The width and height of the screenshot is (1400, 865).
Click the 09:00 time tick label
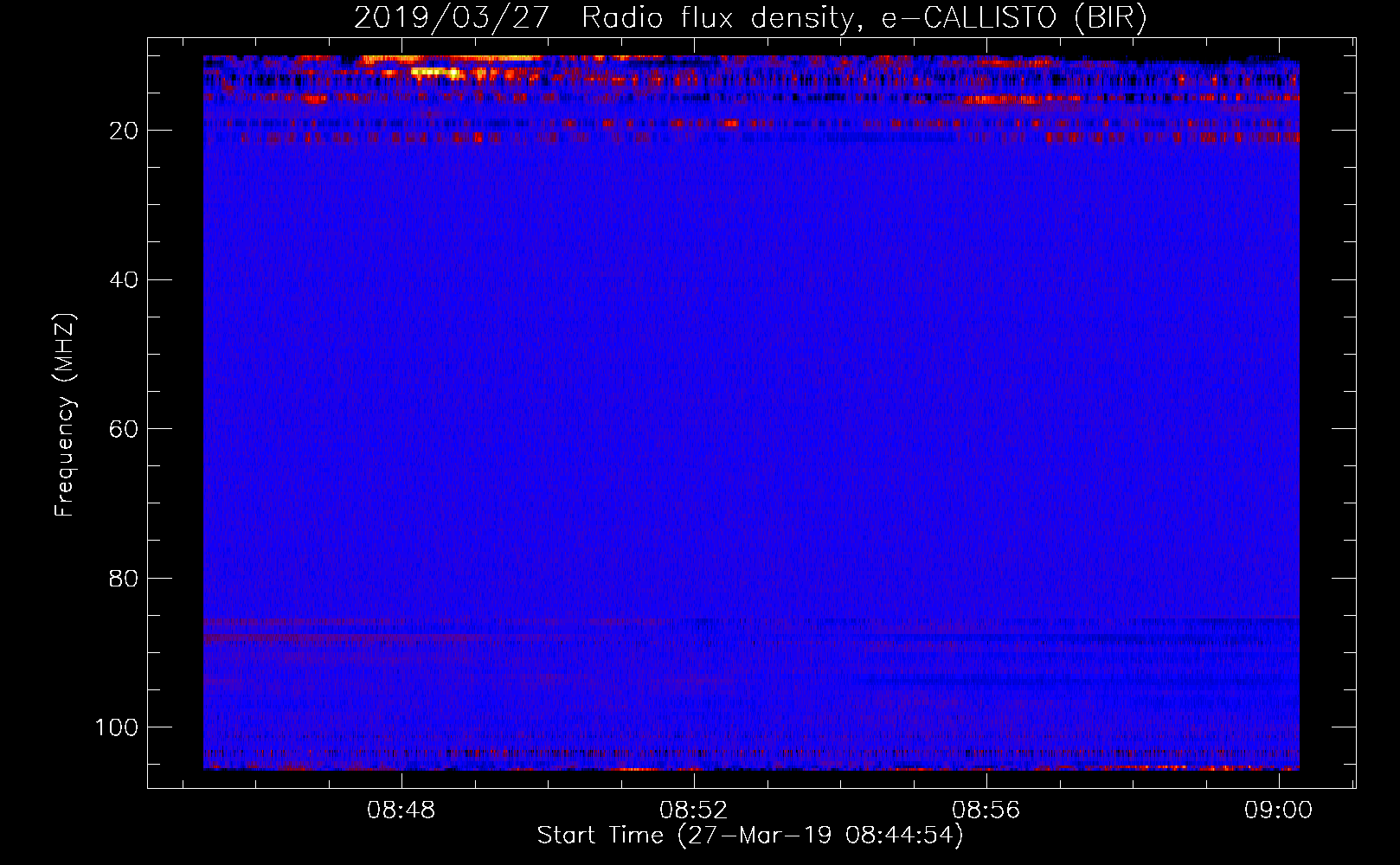(x=1279, y=811)
